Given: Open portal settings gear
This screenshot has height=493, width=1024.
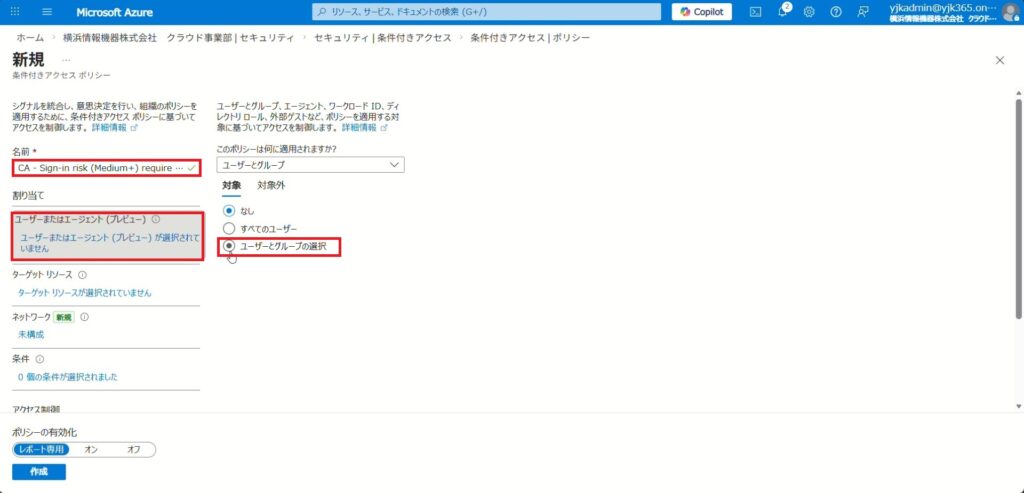Looking at the screenshot, I should (809, 12).
